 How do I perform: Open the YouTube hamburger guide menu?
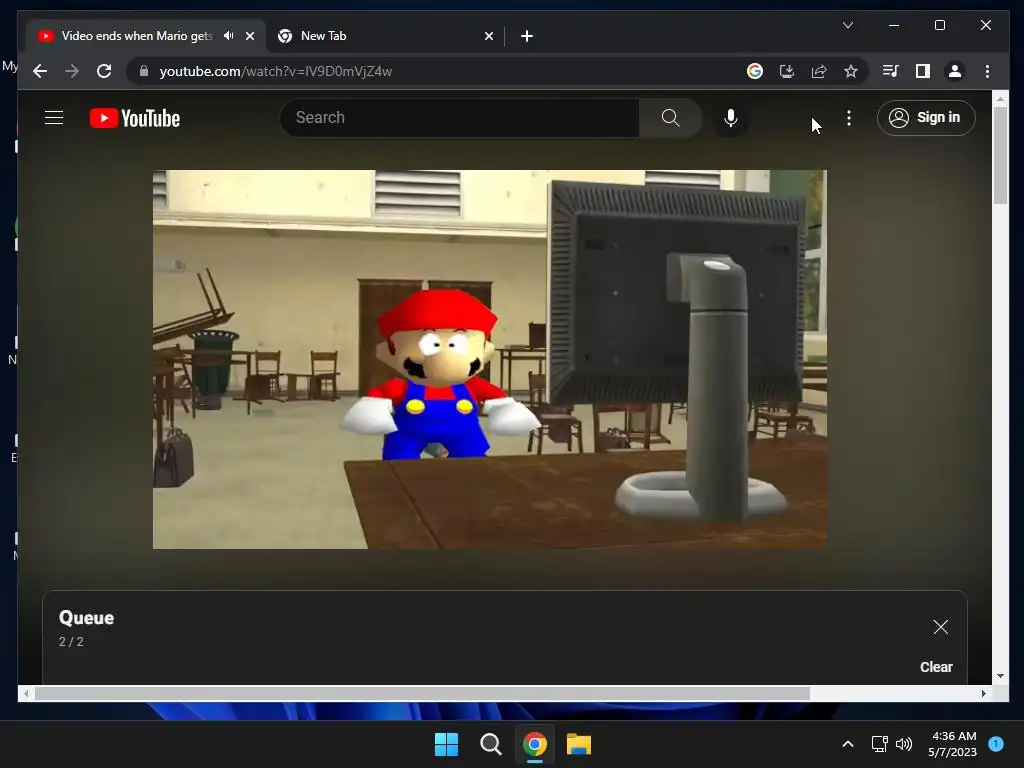click(54, 118)
